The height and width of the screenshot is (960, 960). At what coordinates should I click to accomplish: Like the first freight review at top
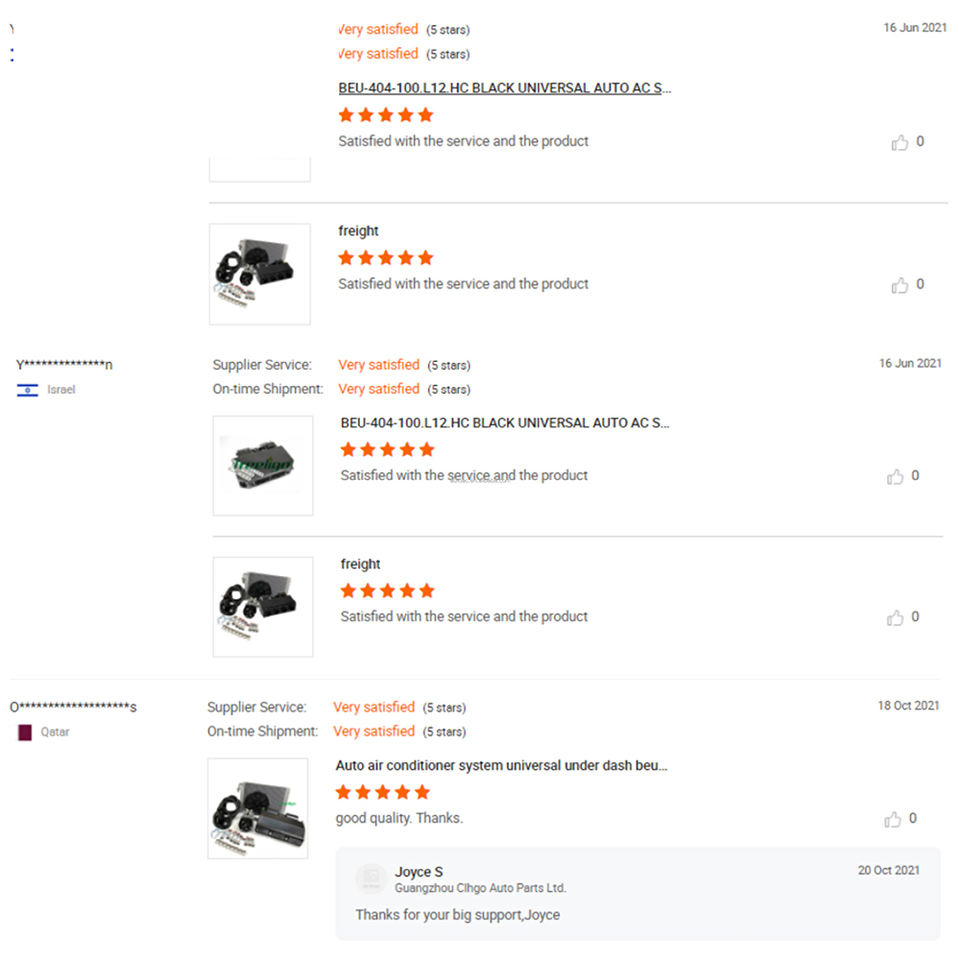(x=900, y=286)
